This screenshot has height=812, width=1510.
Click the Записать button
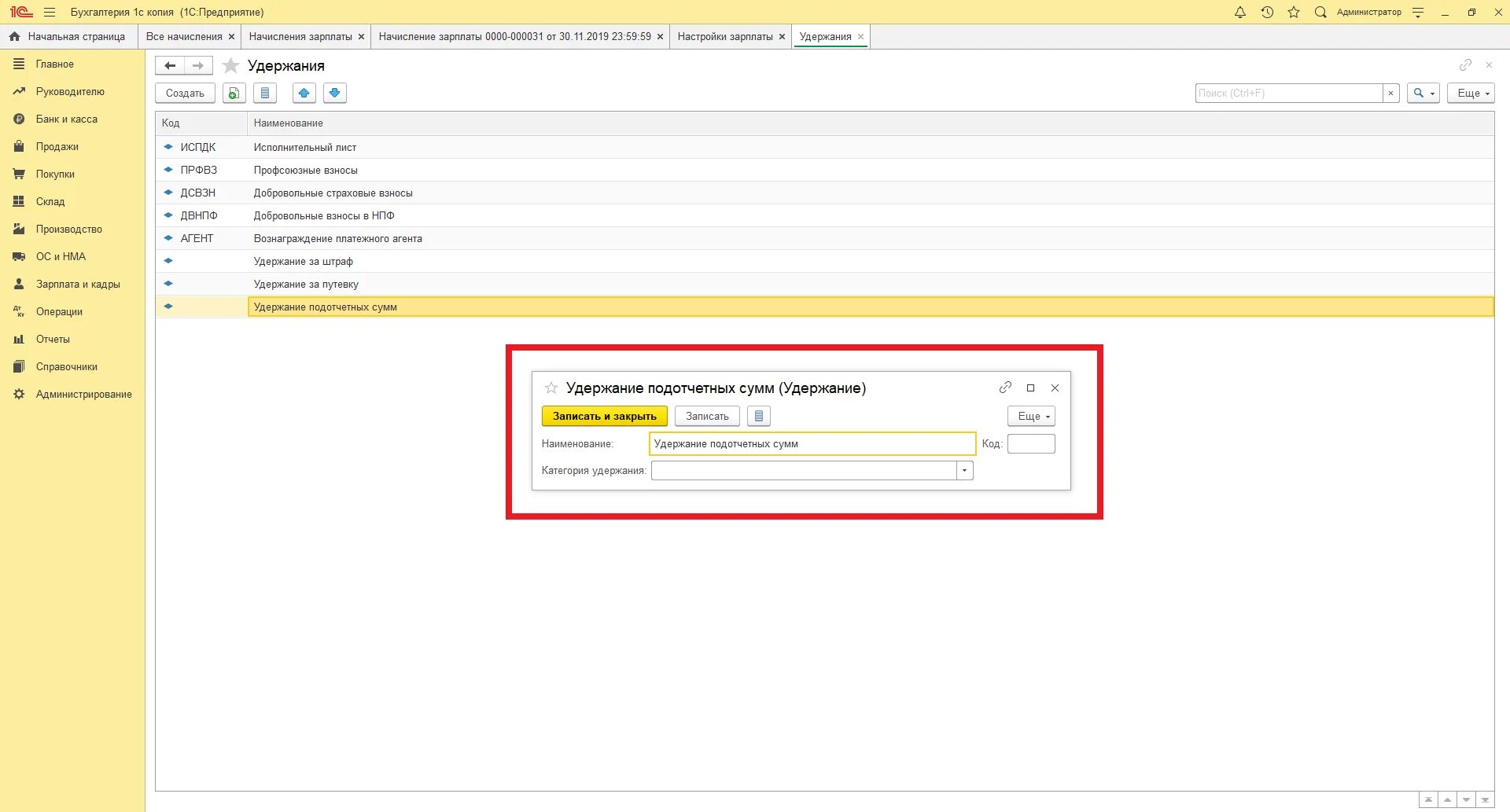[707, 416]
